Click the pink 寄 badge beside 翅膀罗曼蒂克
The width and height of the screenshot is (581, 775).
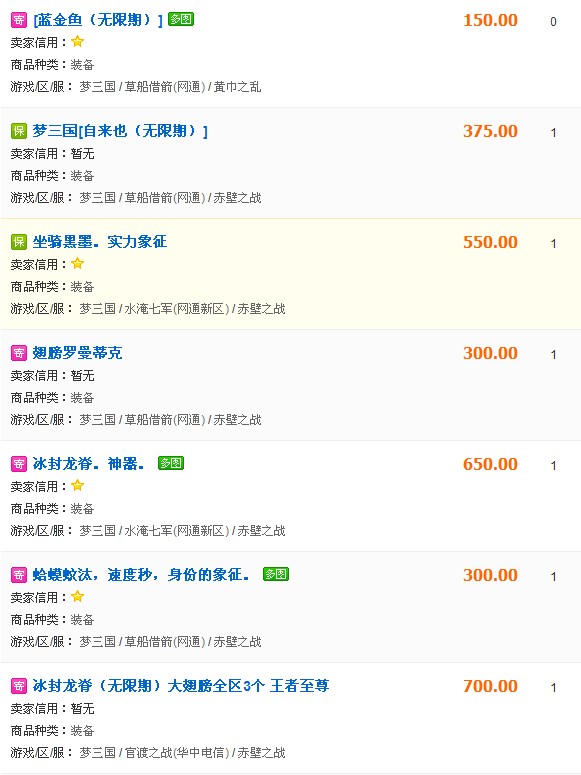point(18,353)
